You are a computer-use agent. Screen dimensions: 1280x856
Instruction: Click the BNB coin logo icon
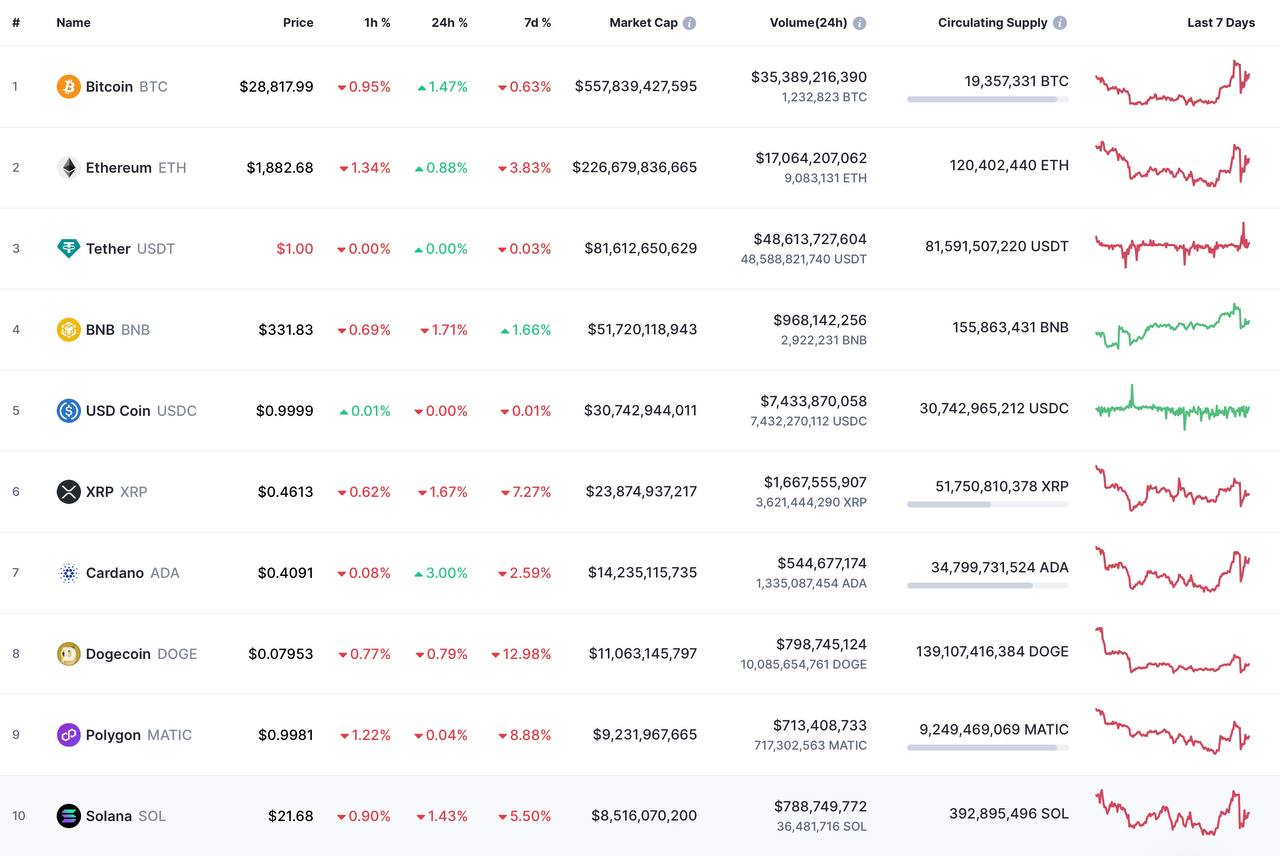tap(68, 330)
